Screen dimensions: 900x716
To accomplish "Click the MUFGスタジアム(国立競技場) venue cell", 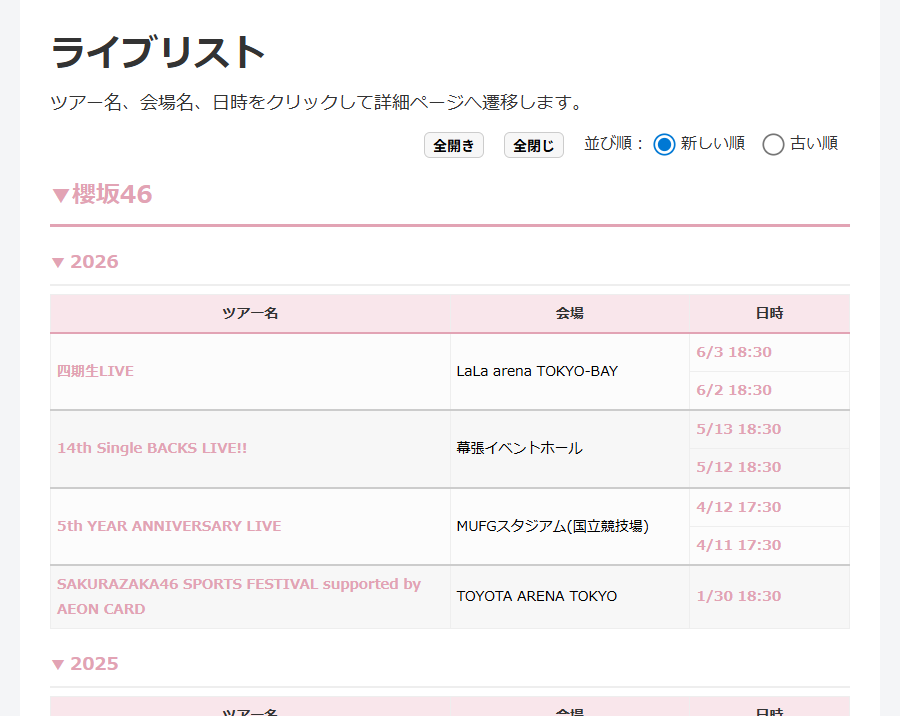I will coord(552,526).
